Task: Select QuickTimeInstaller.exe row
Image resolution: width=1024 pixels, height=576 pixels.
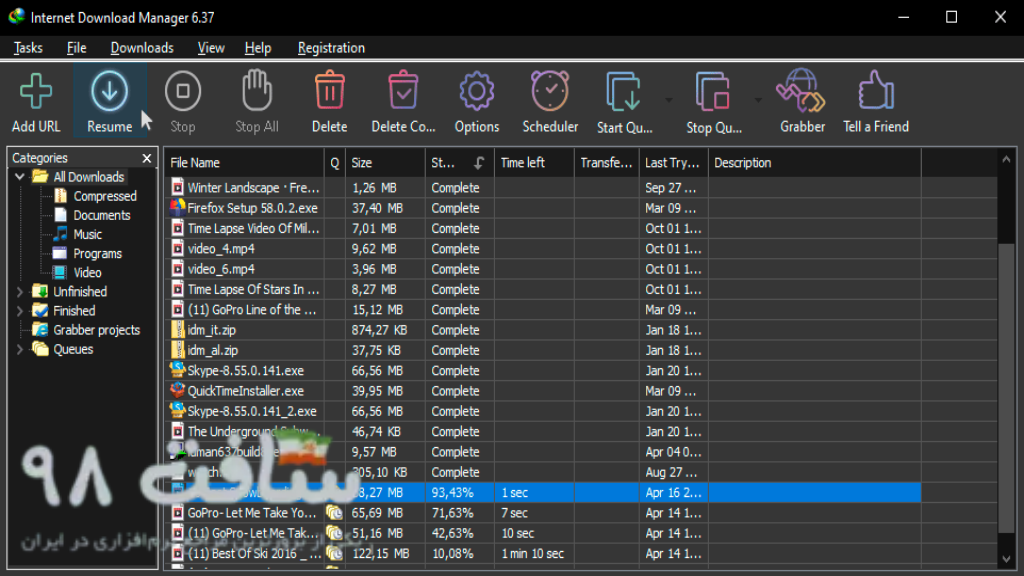Action: (x=543, y=391)
